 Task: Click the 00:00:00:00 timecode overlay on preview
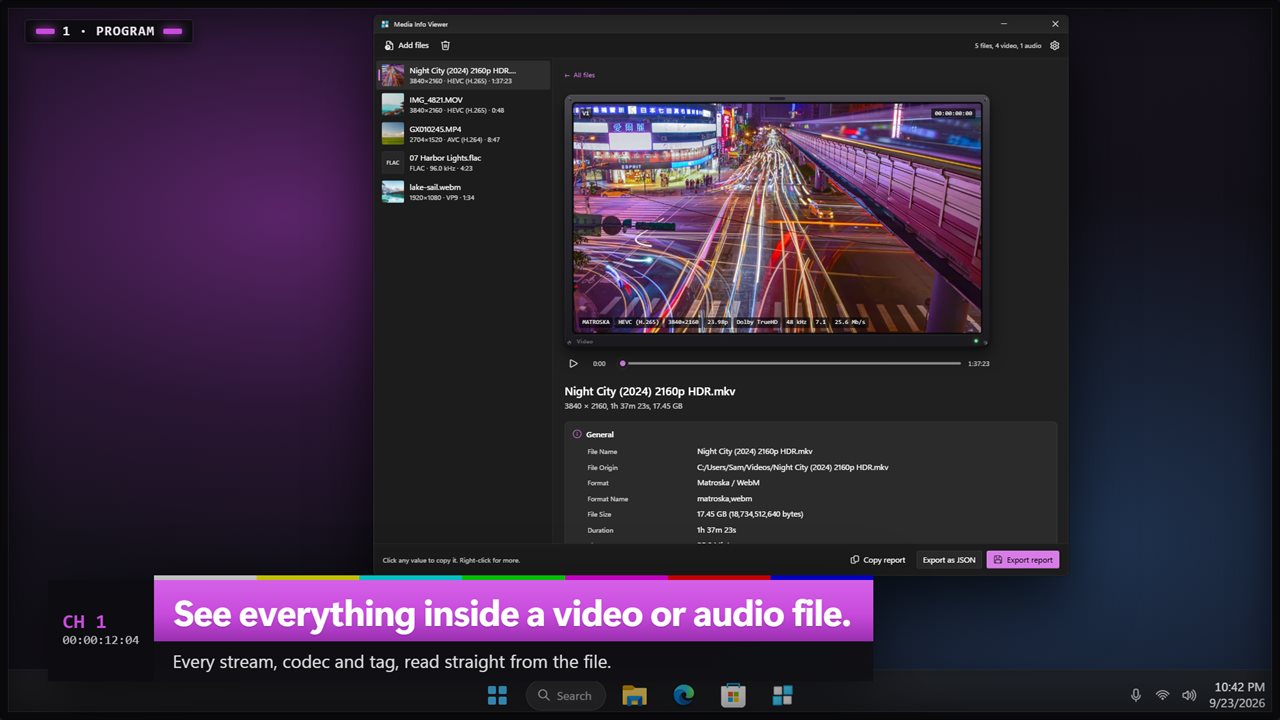pyautogui.click(x=953, y=113)
